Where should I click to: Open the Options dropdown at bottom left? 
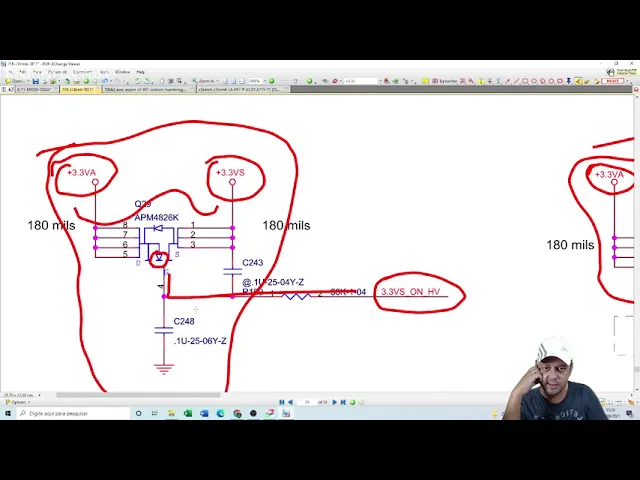coord(17,402)
